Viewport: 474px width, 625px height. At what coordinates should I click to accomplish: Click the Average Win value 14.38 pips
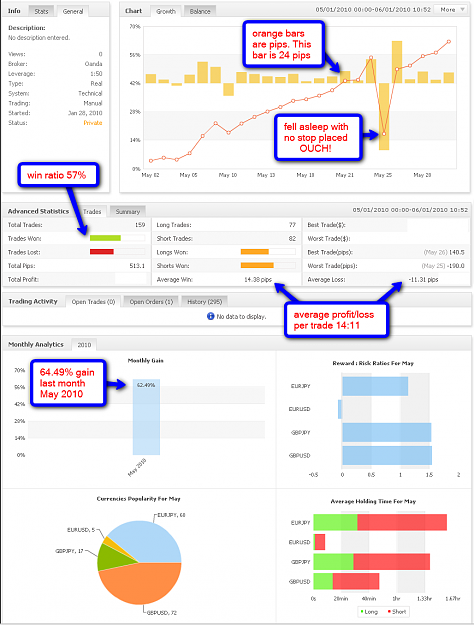click(258, 279)
